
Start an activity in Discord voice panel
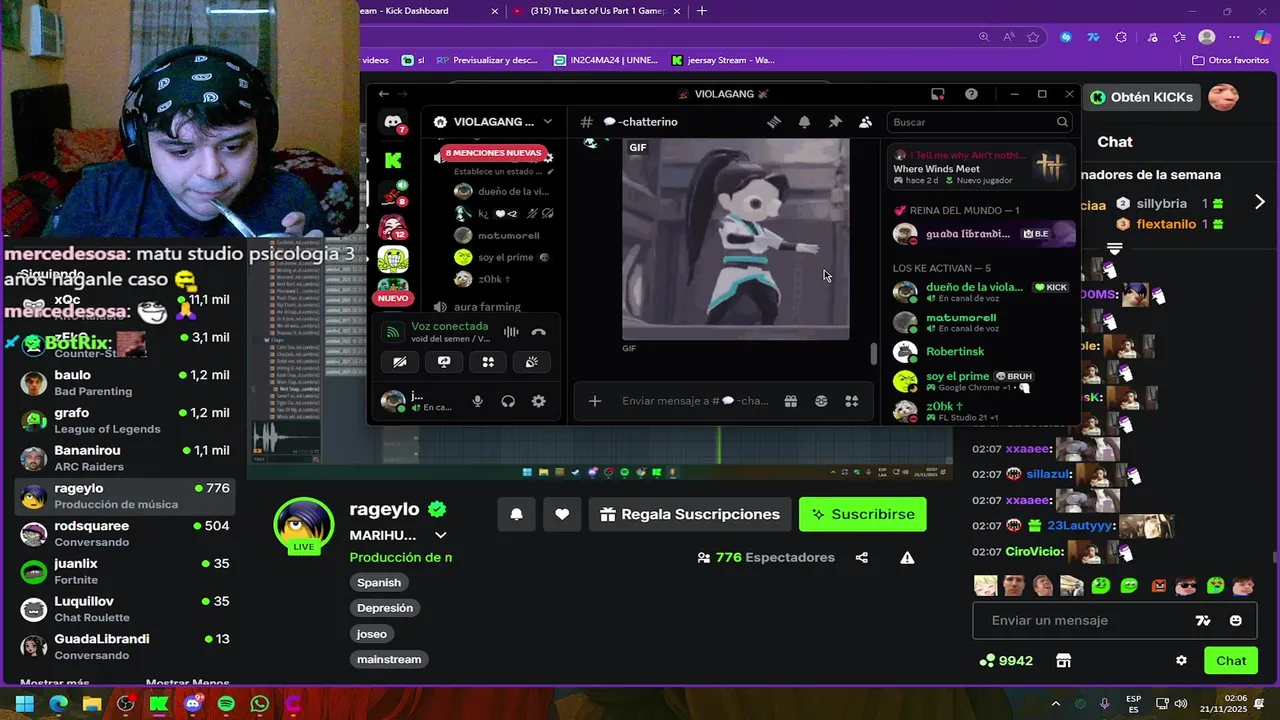pyautogui.click(x=488, y=362)
